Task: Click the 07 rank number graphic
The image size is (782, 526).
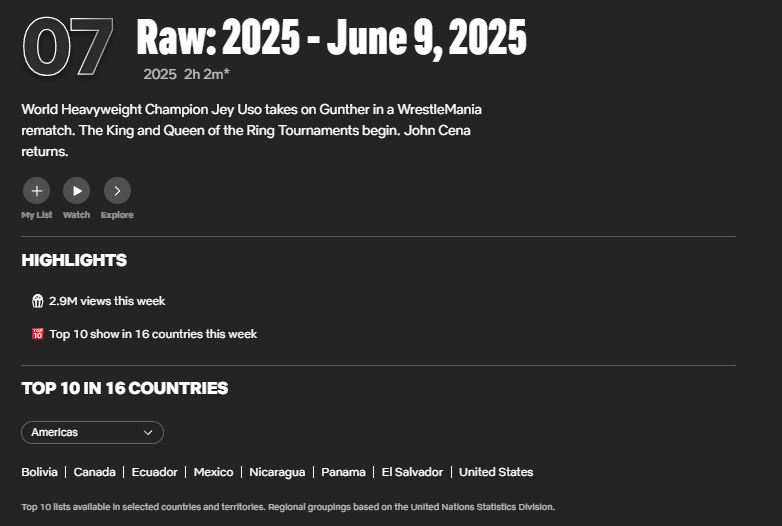Action: tap(67, 47)
